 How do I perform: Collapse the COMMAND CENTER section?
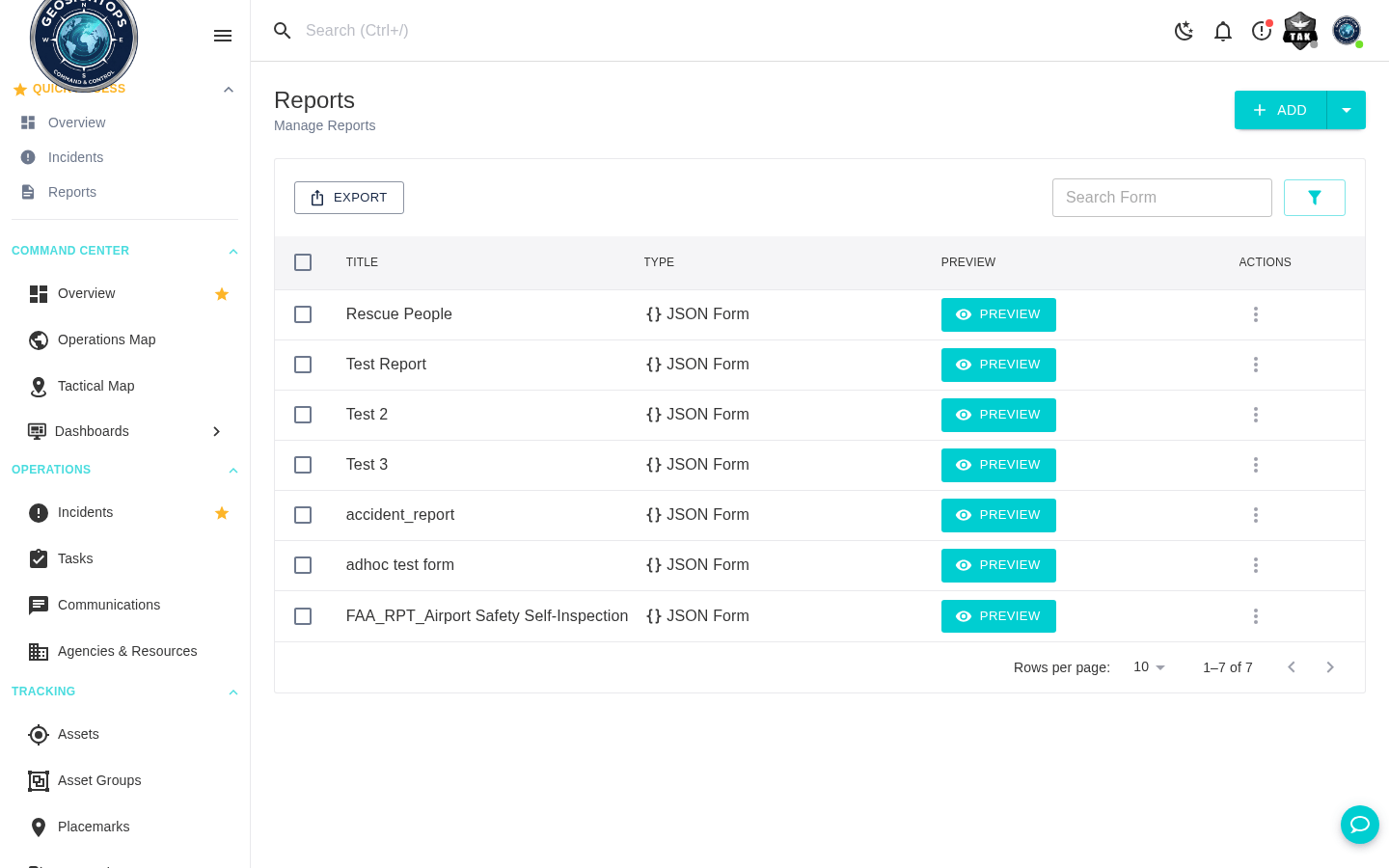[232, 251]
